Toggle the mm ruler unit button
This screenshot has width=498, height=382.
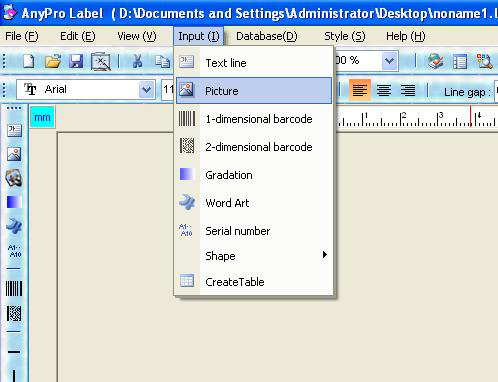coord(42,117)
